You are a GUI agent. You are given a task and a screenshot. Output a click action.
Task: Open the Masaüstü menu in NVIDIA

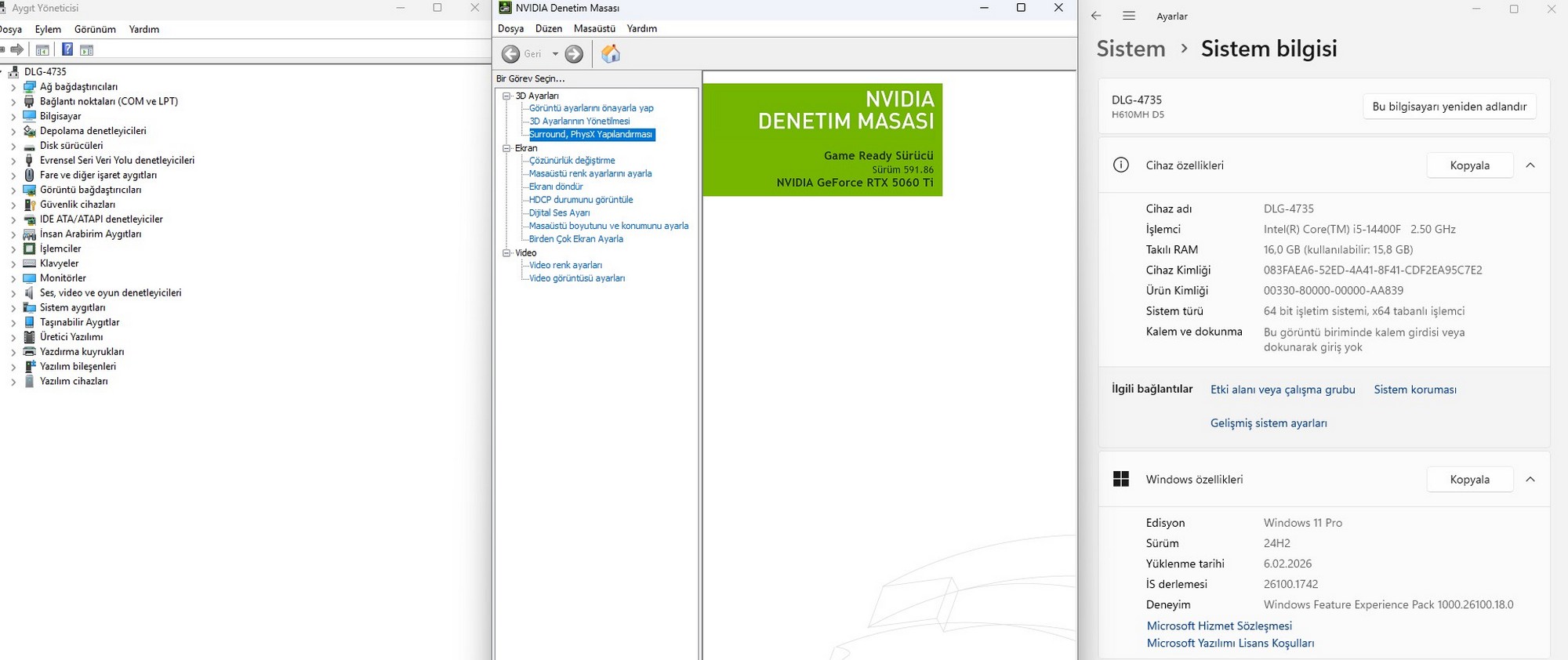point(594,29)
